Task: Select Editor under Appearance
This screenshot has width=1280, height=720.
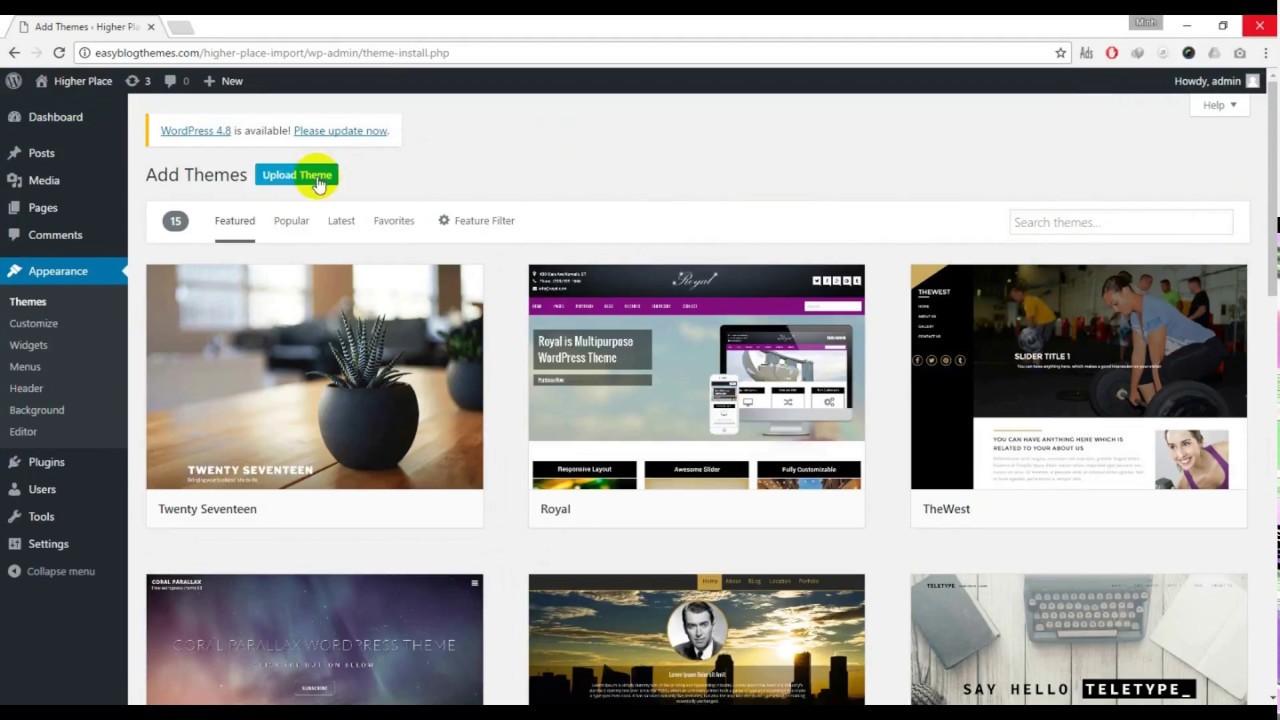Action: pyautogui.click(x=23, y=432)
